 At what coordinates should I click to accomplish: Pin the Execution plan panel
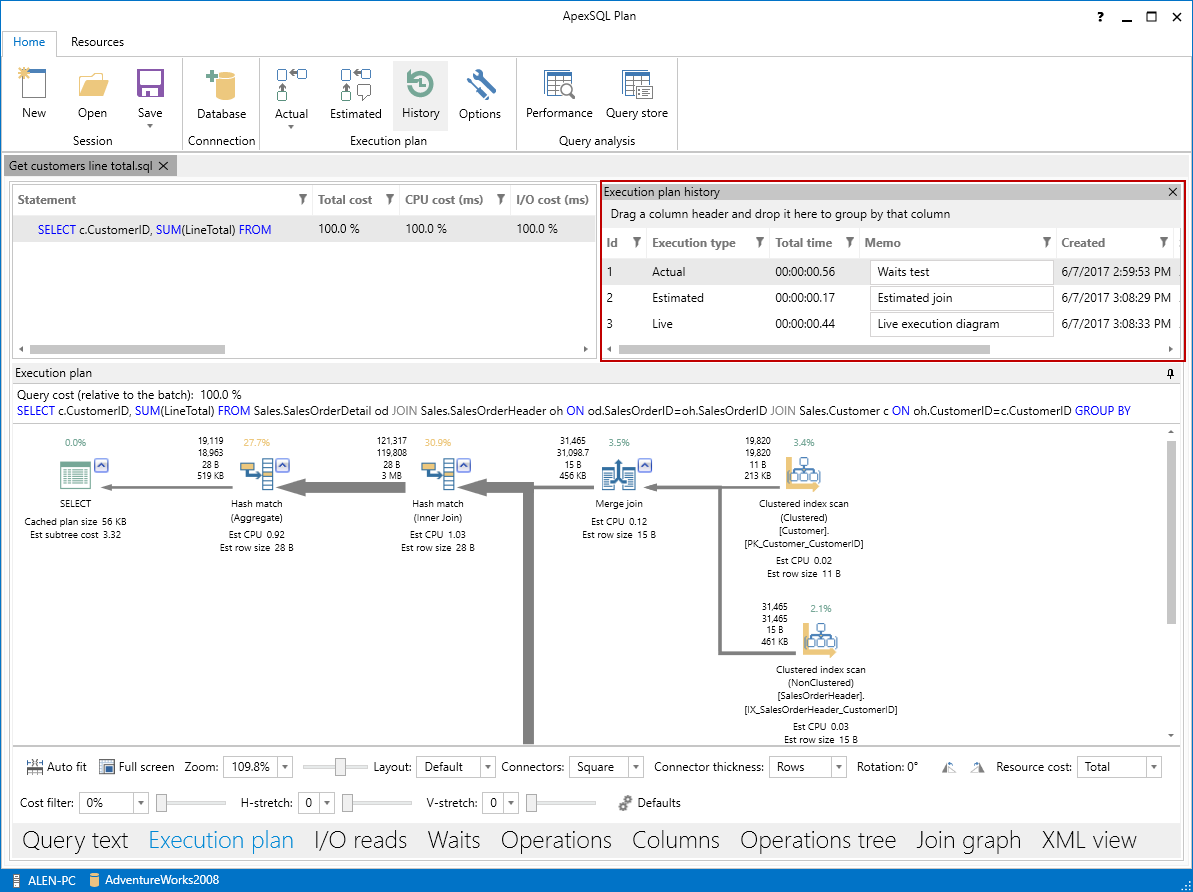1171,374
